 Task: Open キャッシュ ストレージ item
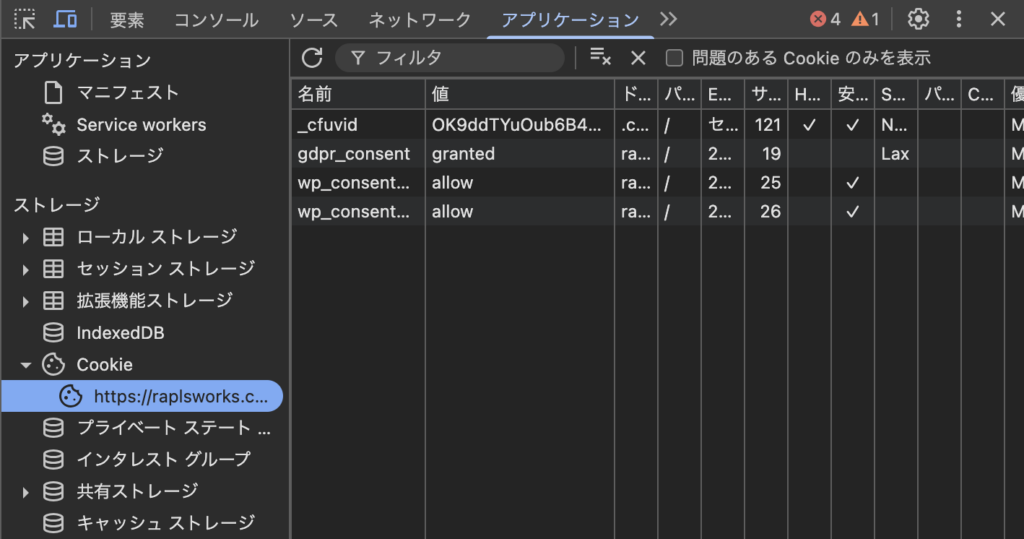(166, 523)
